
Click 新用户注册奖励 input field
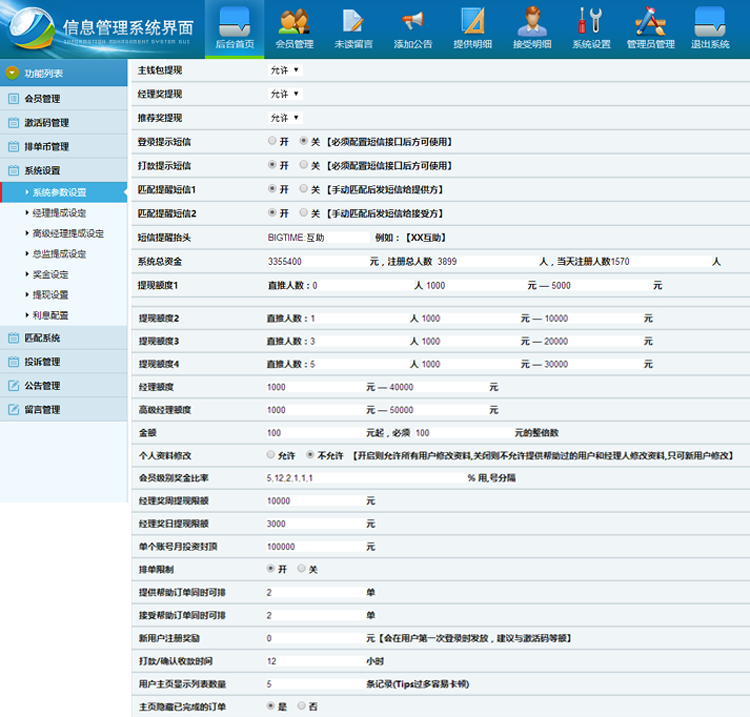315,638
